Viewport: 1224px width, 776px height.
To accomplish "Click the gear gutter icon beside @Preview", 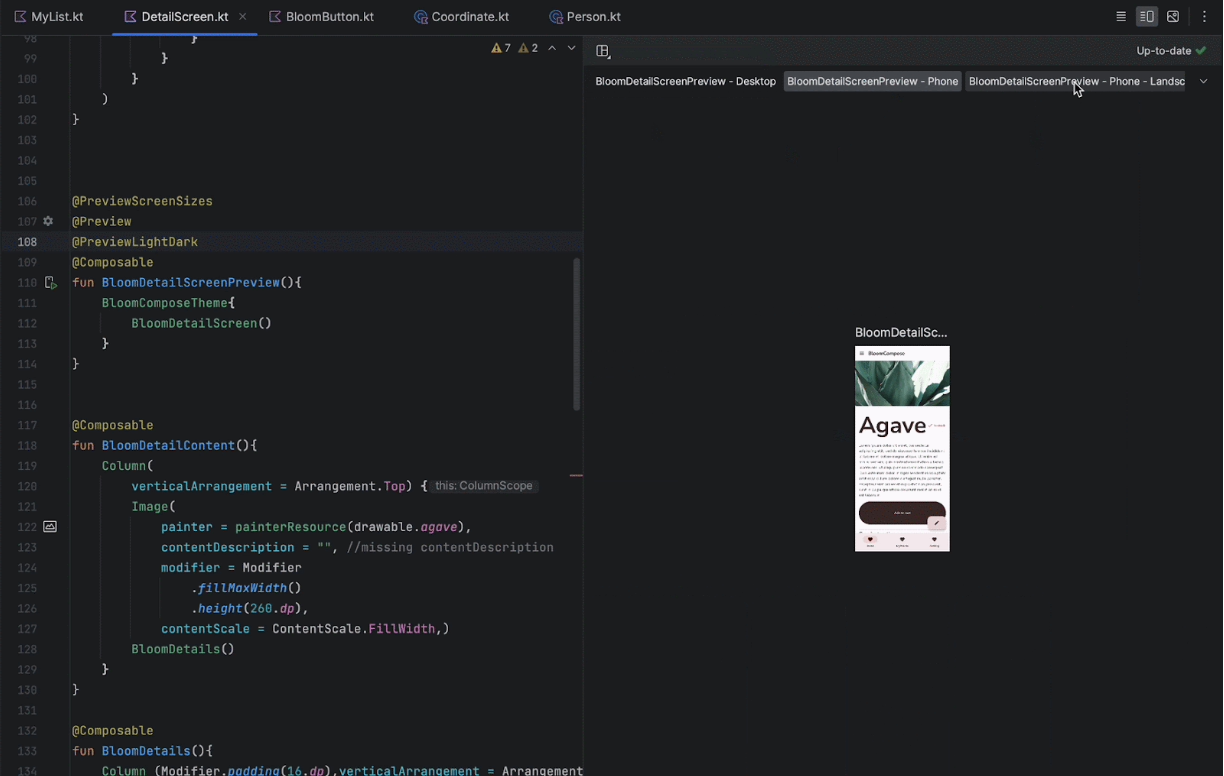I will coord(48,221).
